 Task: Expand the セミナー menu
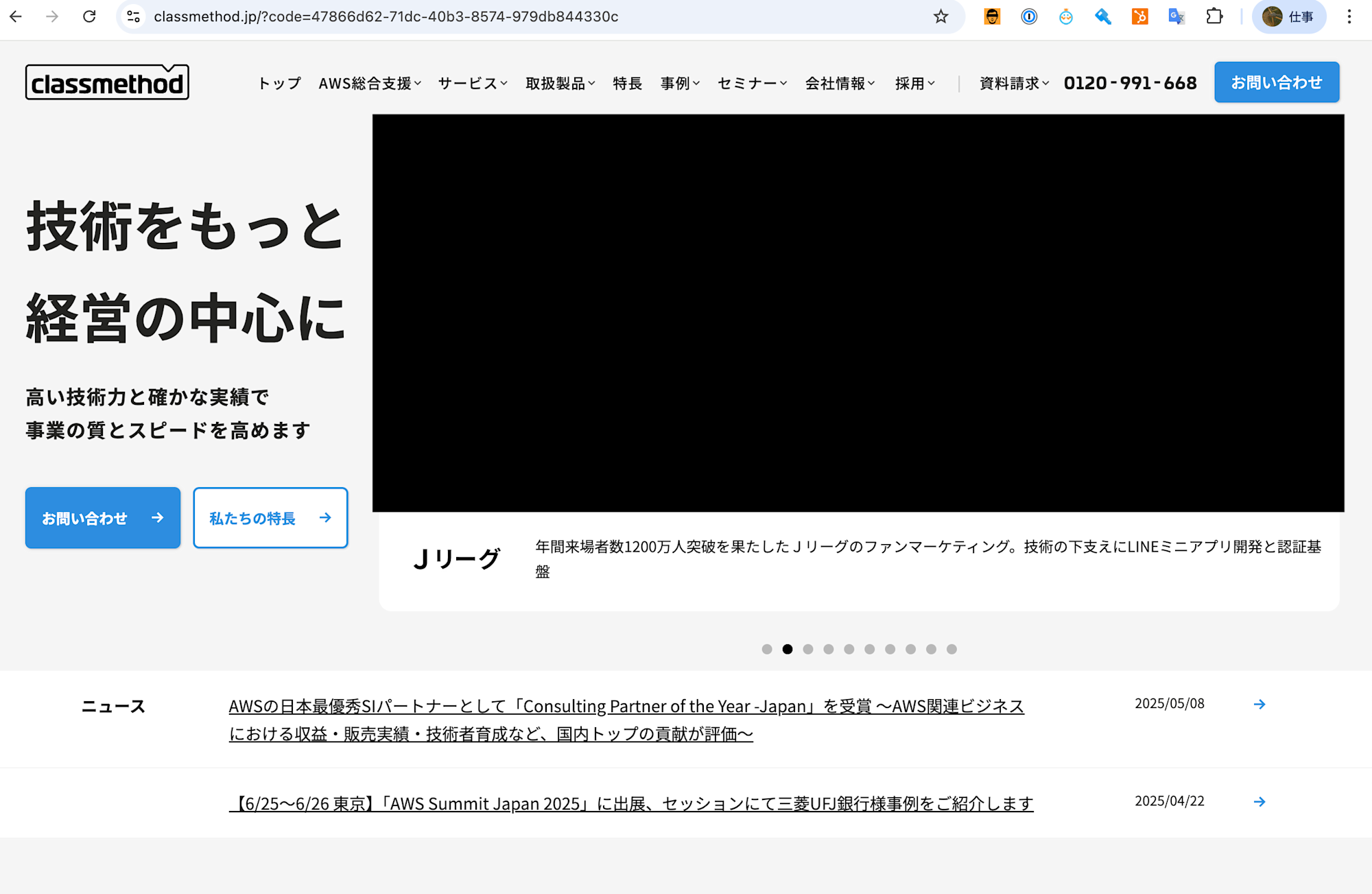point(752,83)
